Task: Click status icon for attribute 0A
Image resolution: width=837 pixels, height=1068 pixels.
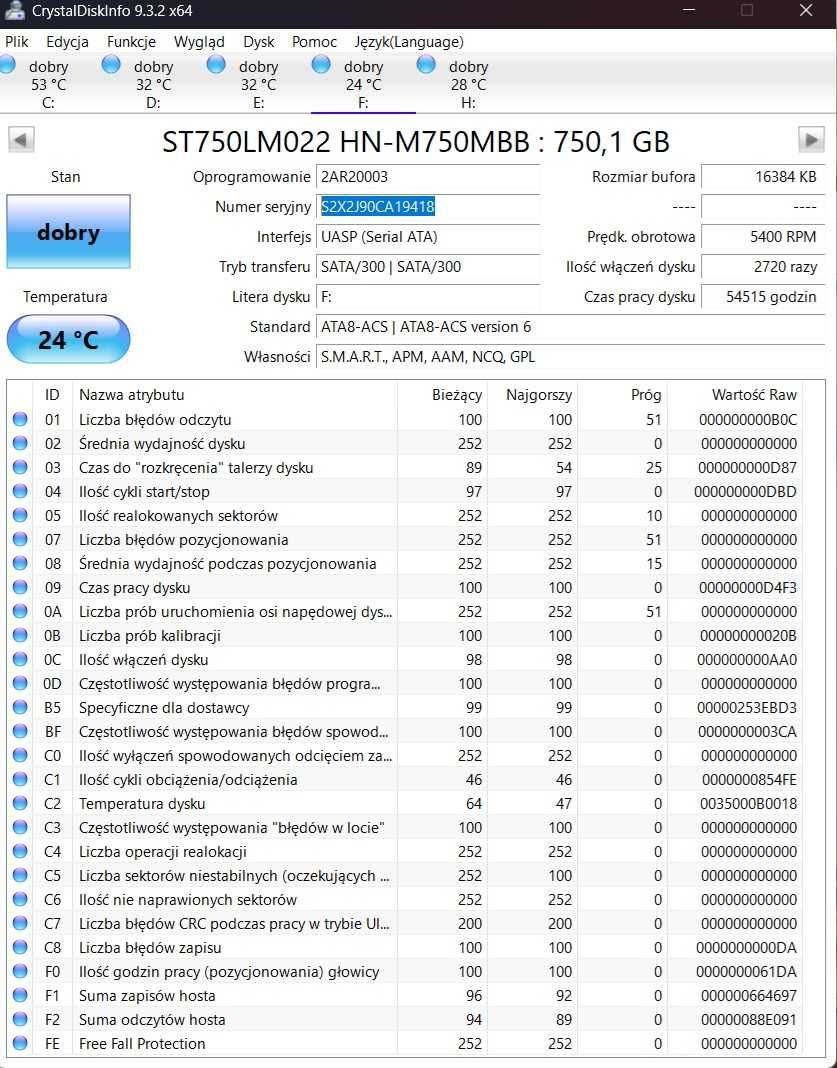Action: pyautogui.click(x=20, y=611)
